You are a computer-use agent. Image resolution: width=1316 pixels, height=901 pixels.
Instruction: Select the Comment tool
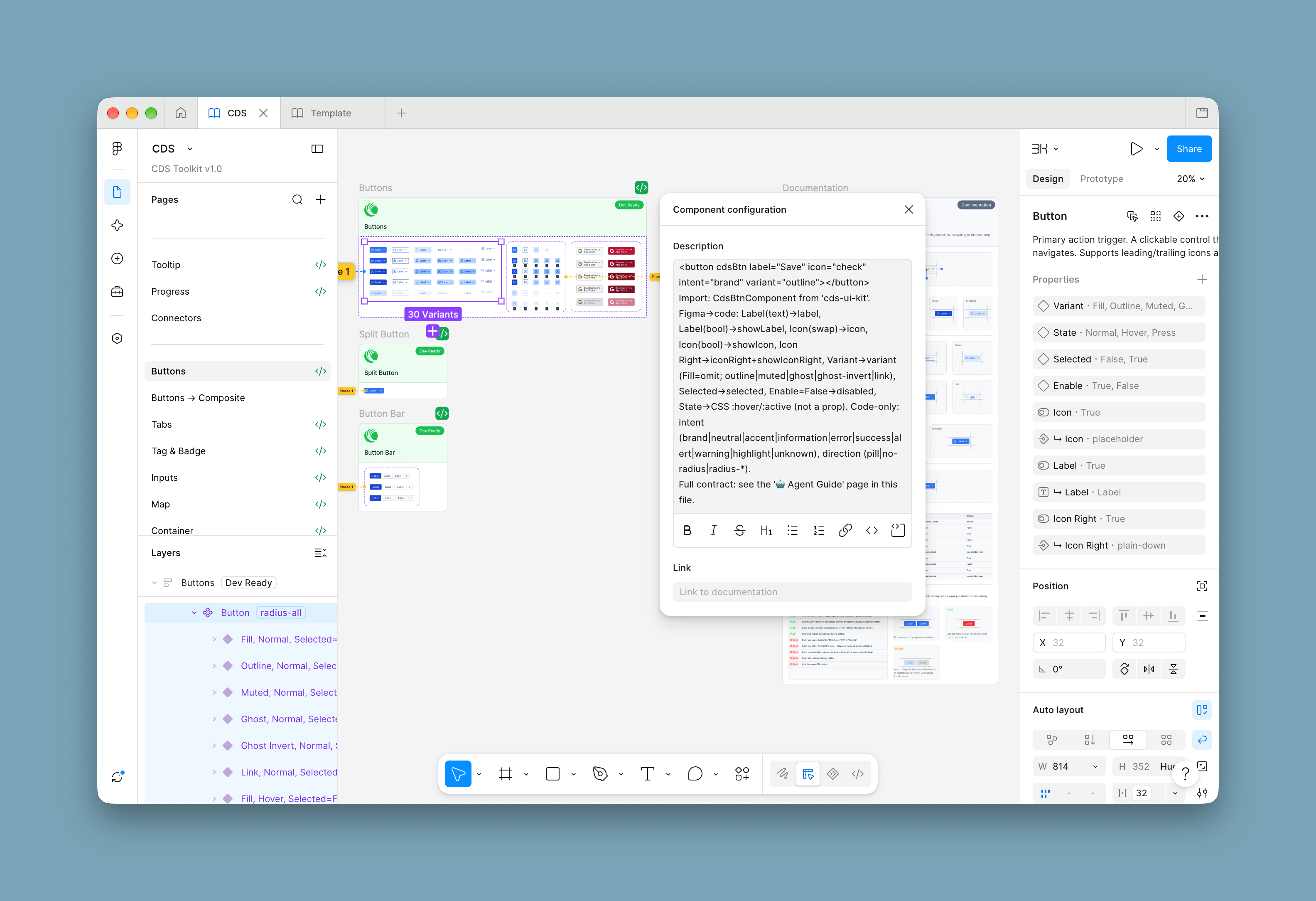695,773
